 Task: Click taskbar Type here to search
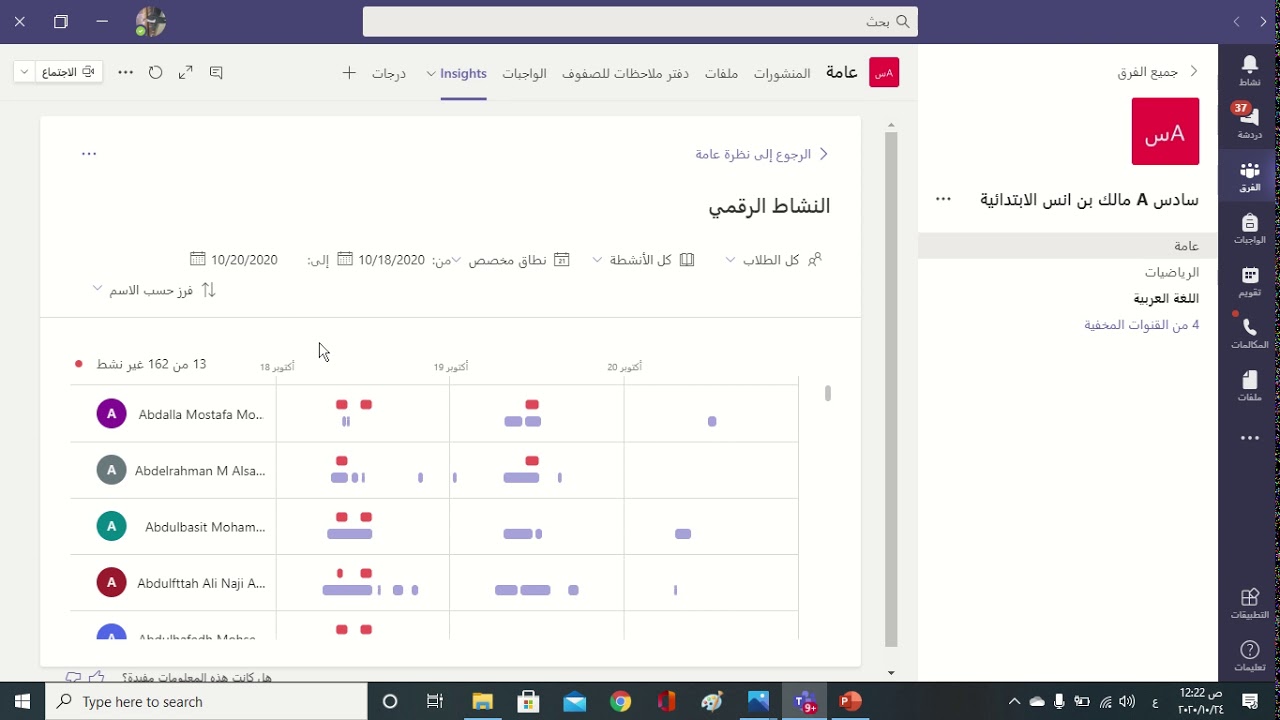click(207, 701)
